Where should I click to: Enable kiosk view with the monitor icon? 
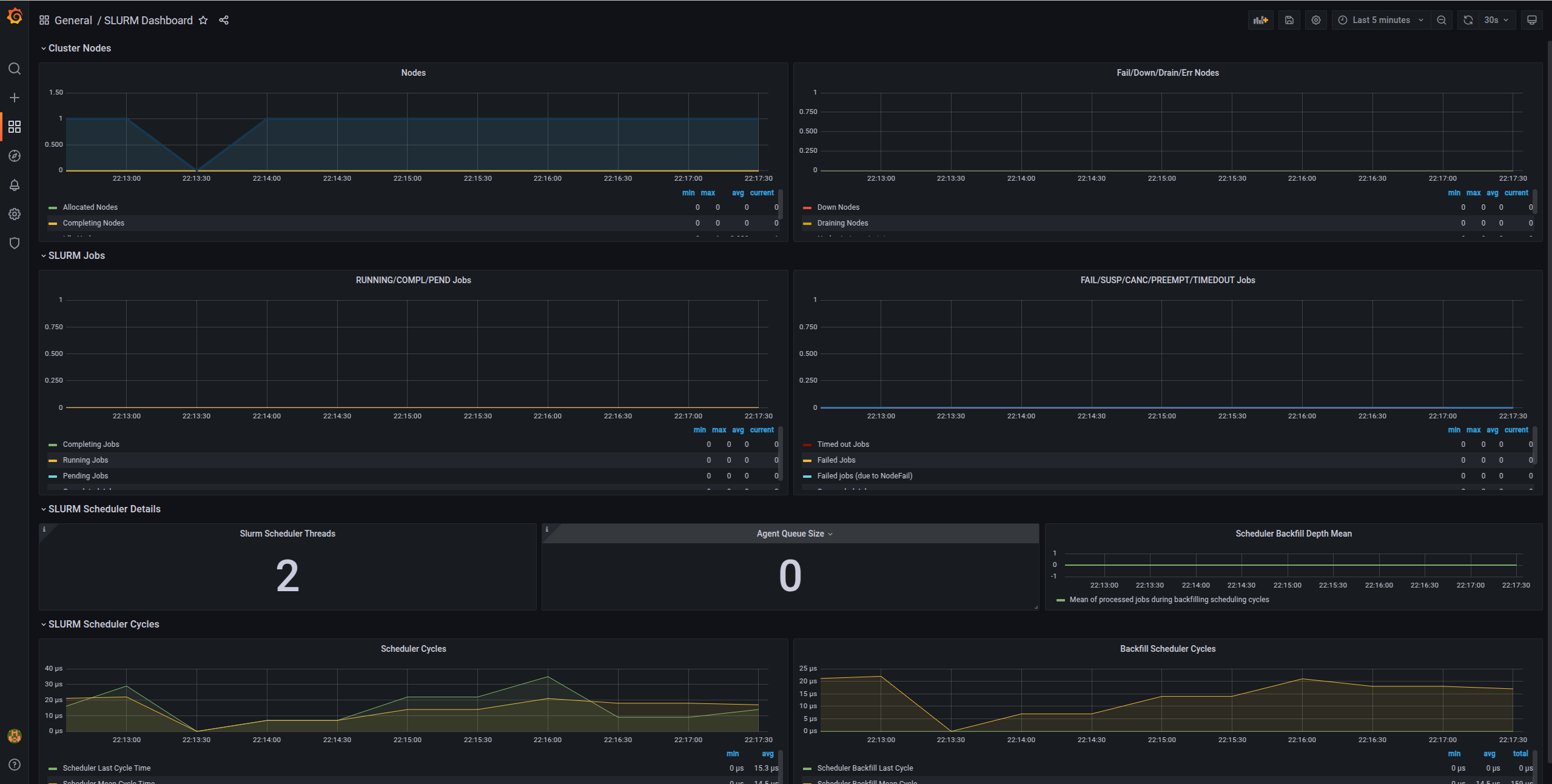coord(1531,20)
